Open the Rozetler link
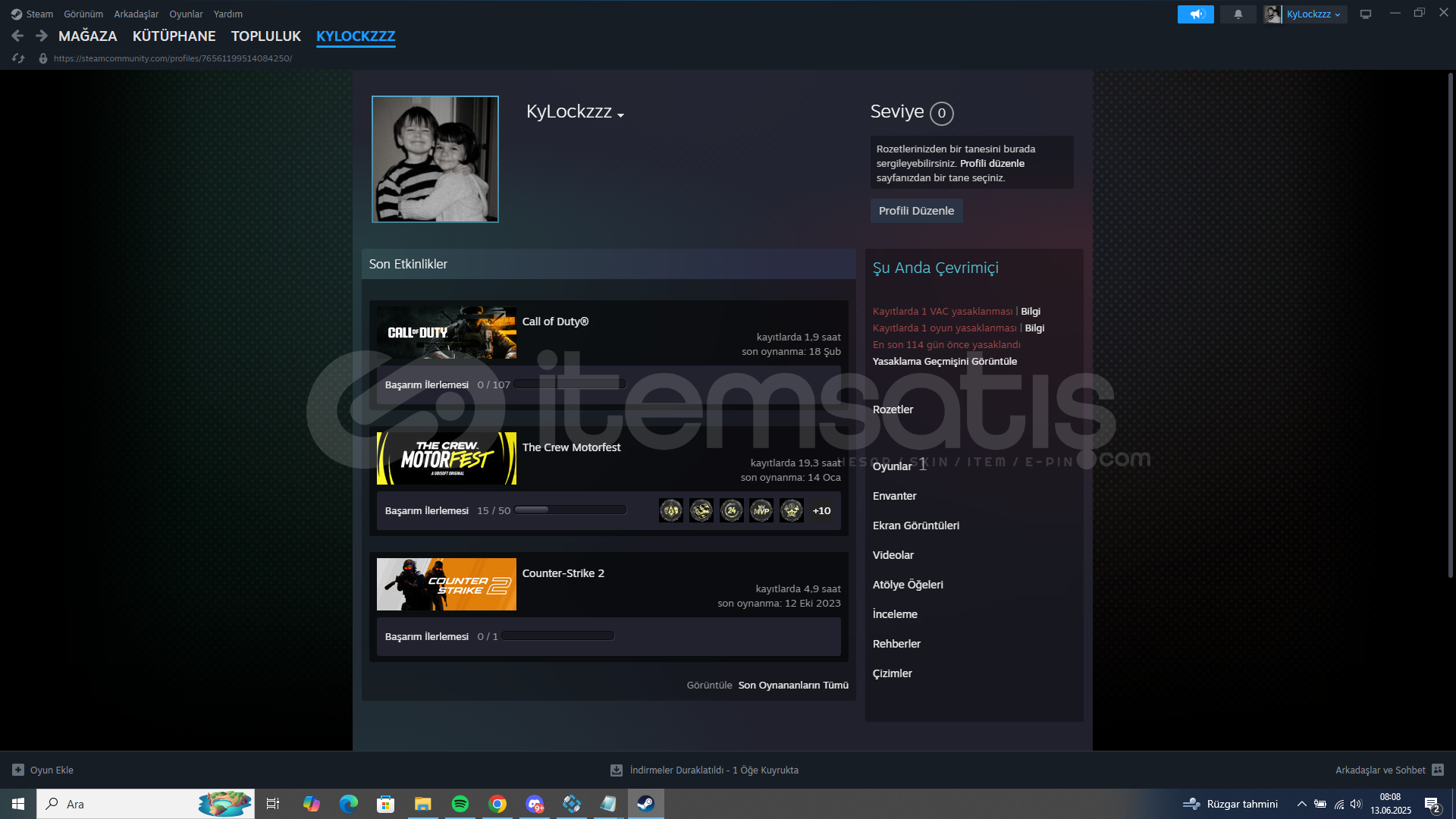This screenshot has width=1456, height=819. (x=893, y=409)
